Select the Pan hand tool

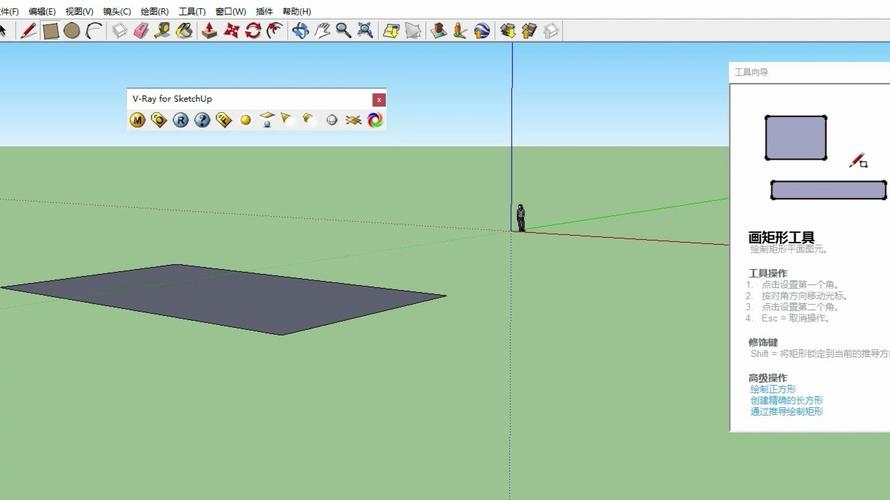click(322, 31)
